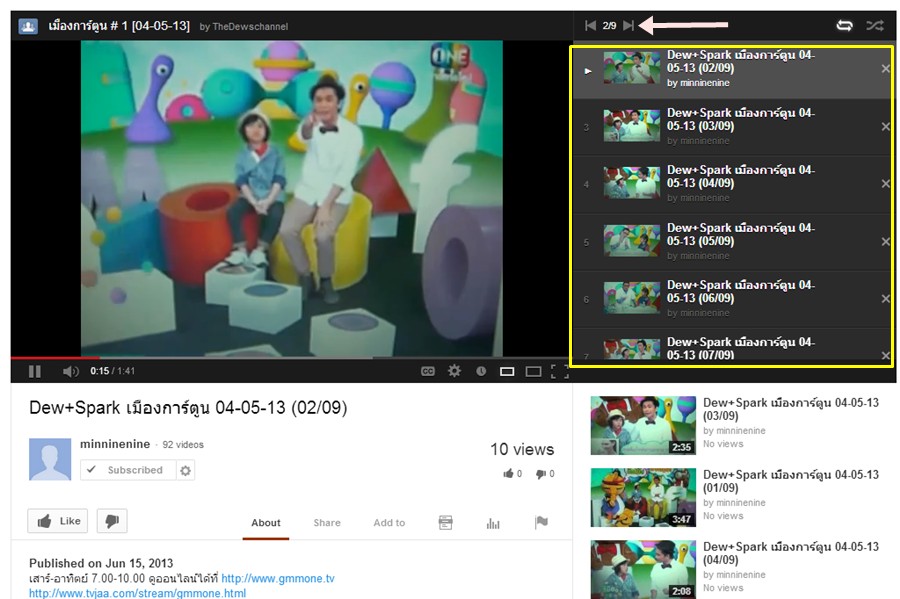The height and width of the screenshot is (599, 900).
Task: Remove (02/09) video from playlist
Action: coord(886,69)
